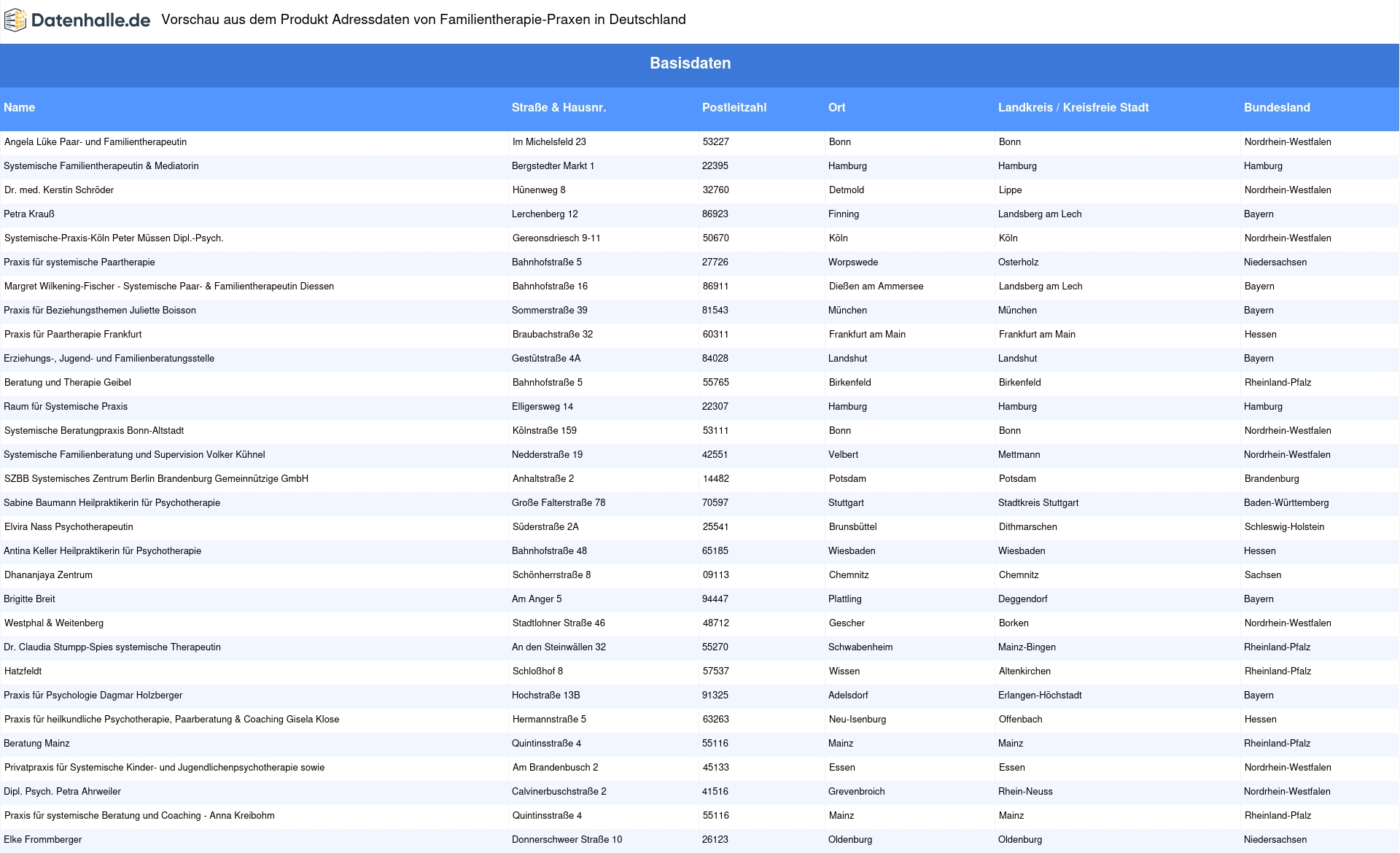Click Antina Keller Heilpraktikerin name
This screenshot has height=853, width=1400.
coord(102,551)
